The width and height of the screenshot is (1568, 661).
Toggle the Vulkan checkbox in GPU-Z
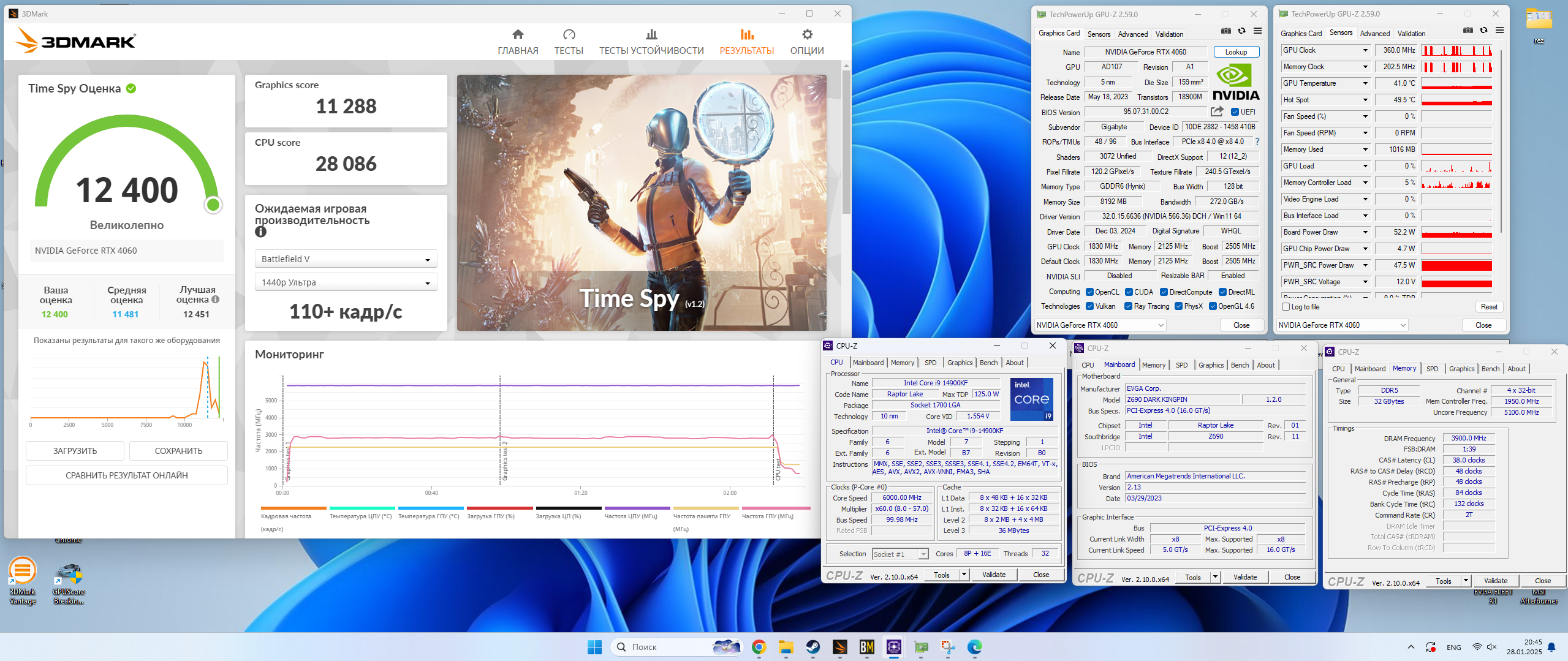pos(1089,306)
